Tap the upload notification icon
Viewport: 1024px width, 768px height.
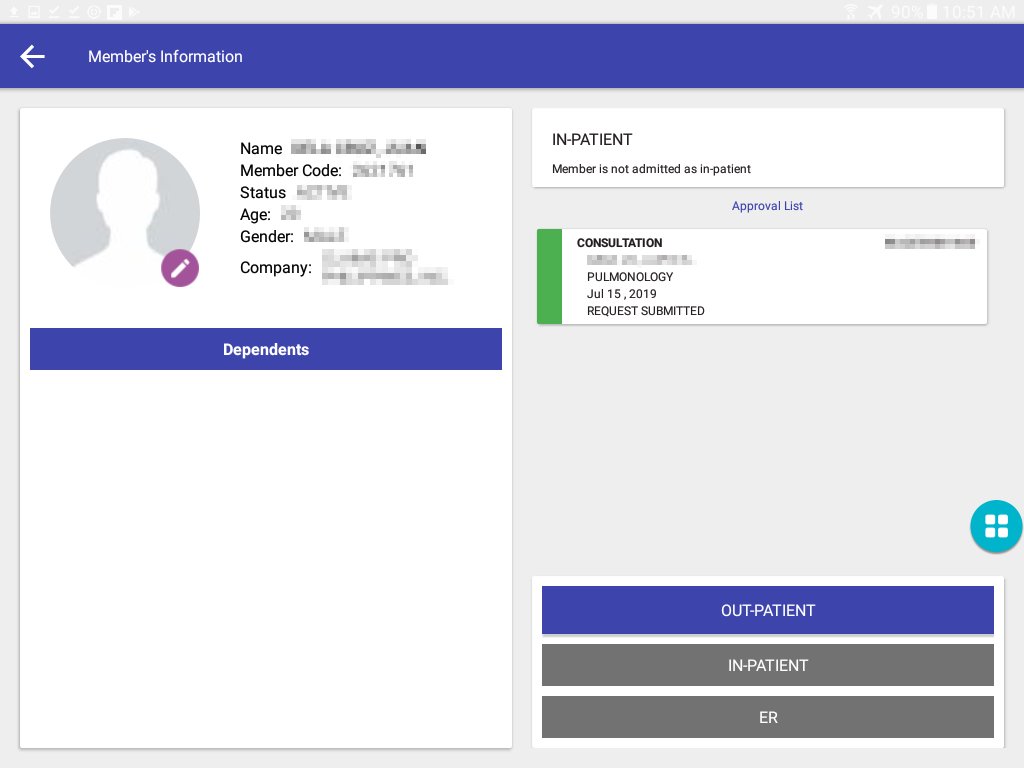click(x=15, y=12)
